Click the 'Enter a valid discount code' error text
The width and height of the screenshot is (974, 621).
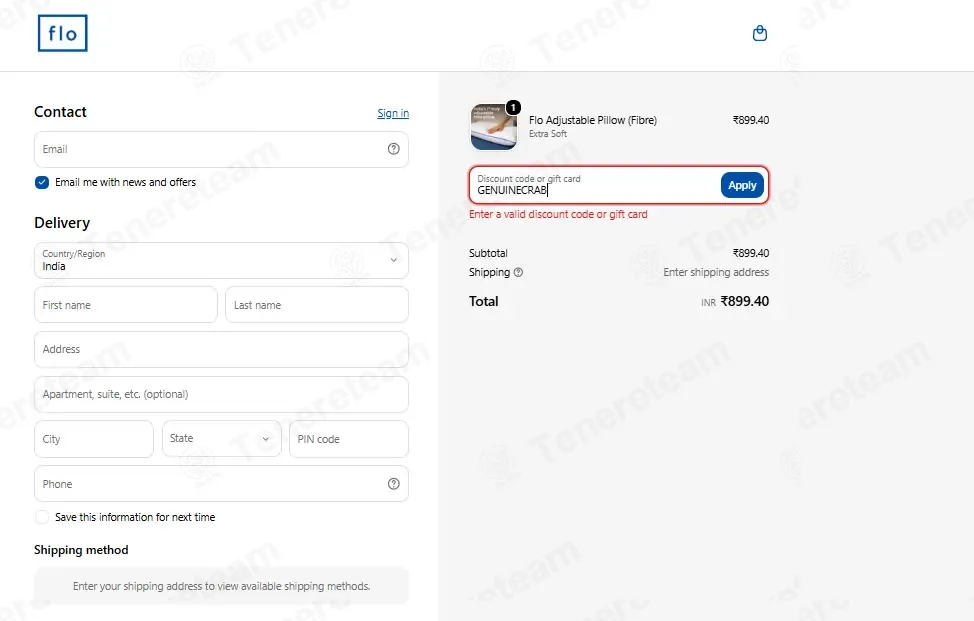click(558, 214)
